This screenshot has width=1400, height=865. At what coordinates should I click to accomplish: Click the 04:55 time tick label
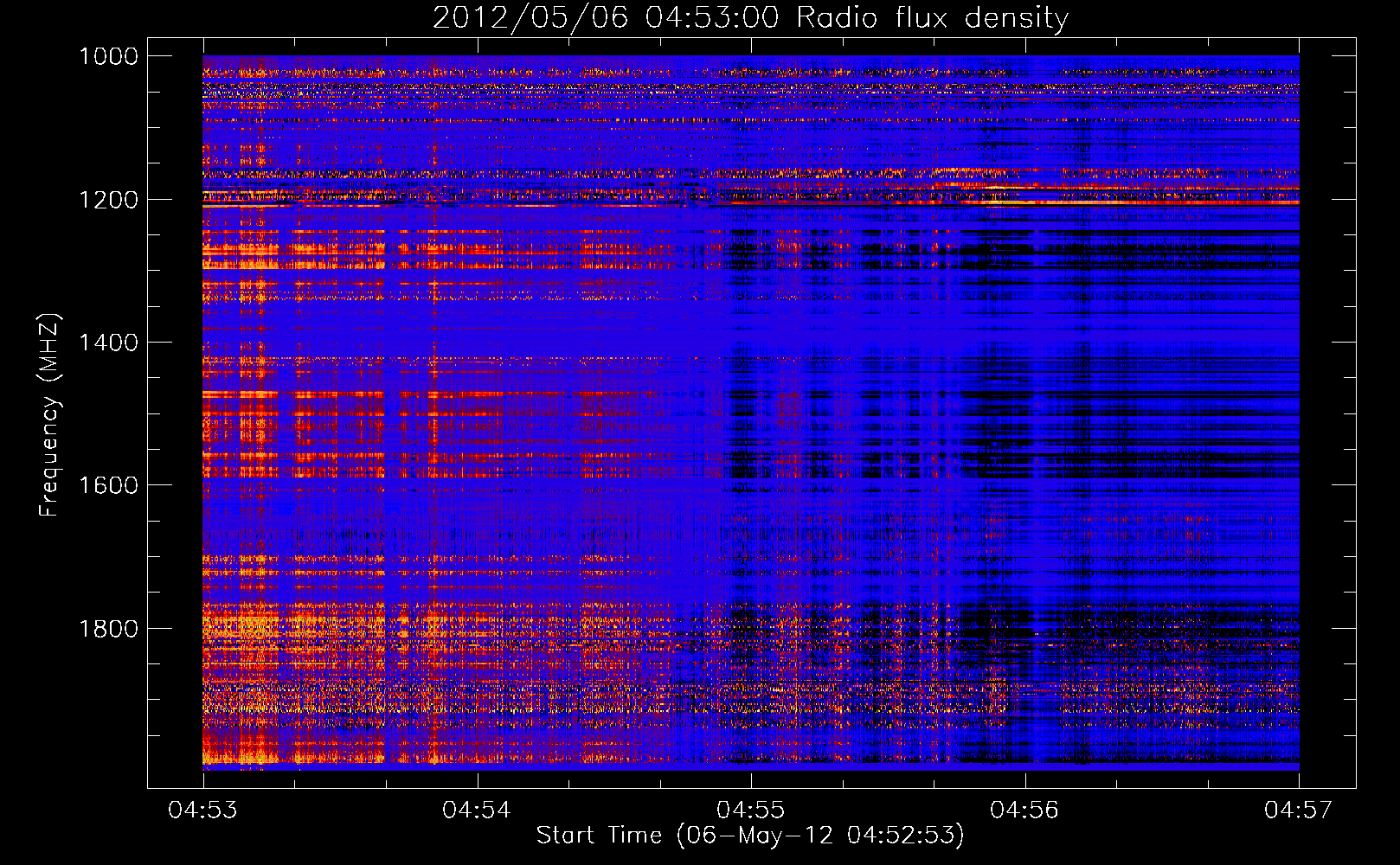click(x=750, y=811)
